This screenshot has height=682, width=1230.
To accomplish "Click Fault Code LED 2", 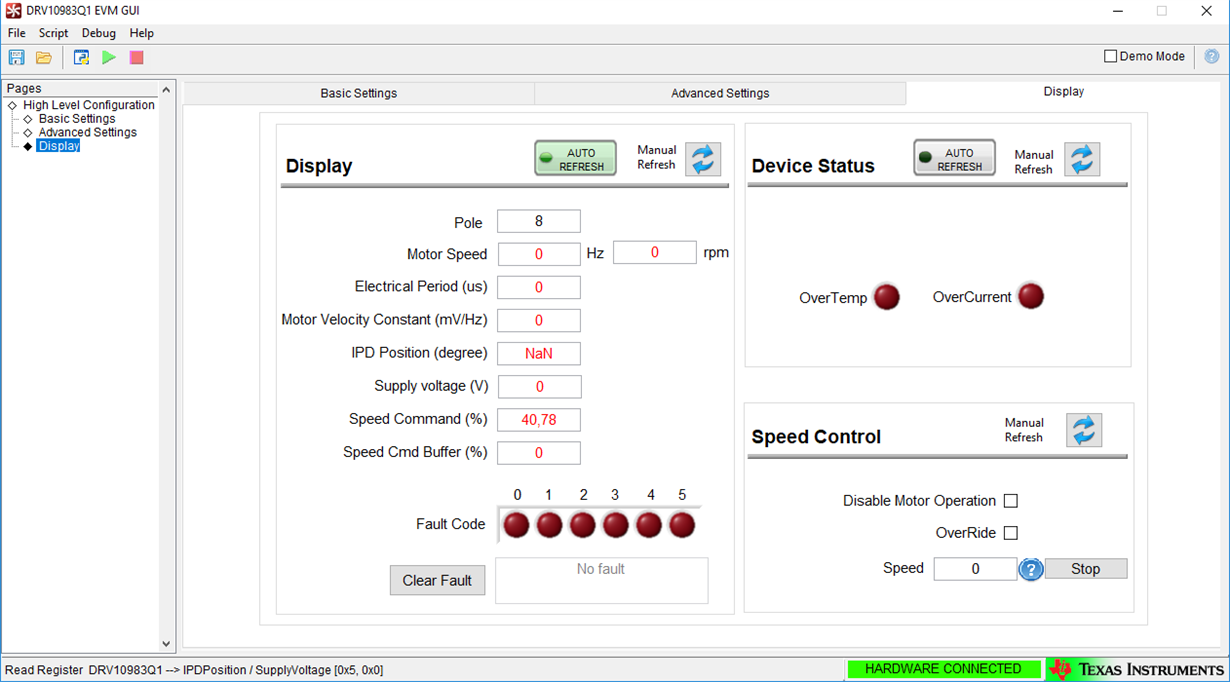I will (583, 525).
